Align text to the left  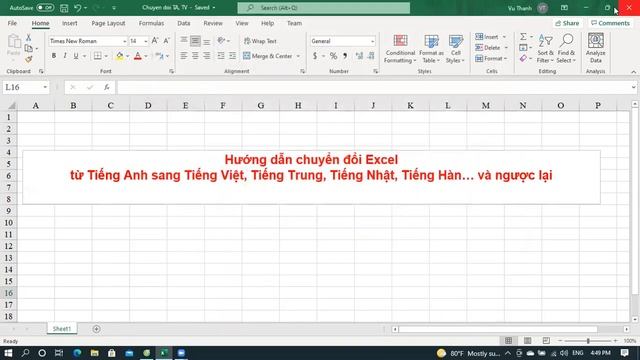[184, 56]
